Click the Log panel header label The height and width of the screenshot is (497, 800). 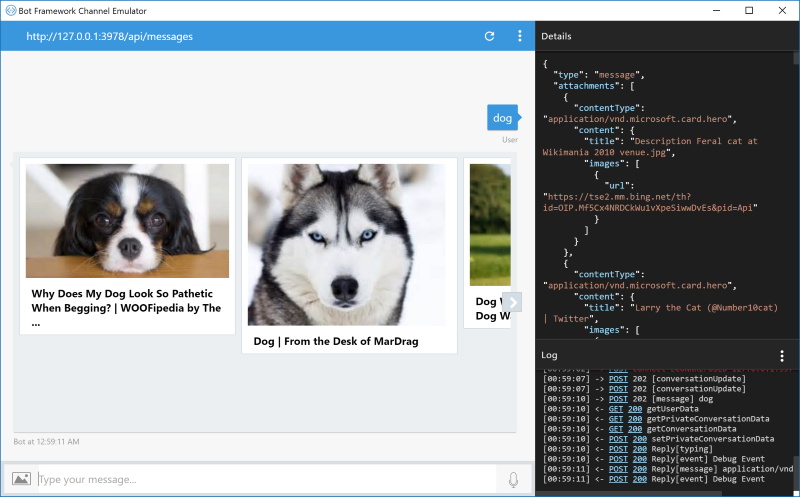[549, 355]
